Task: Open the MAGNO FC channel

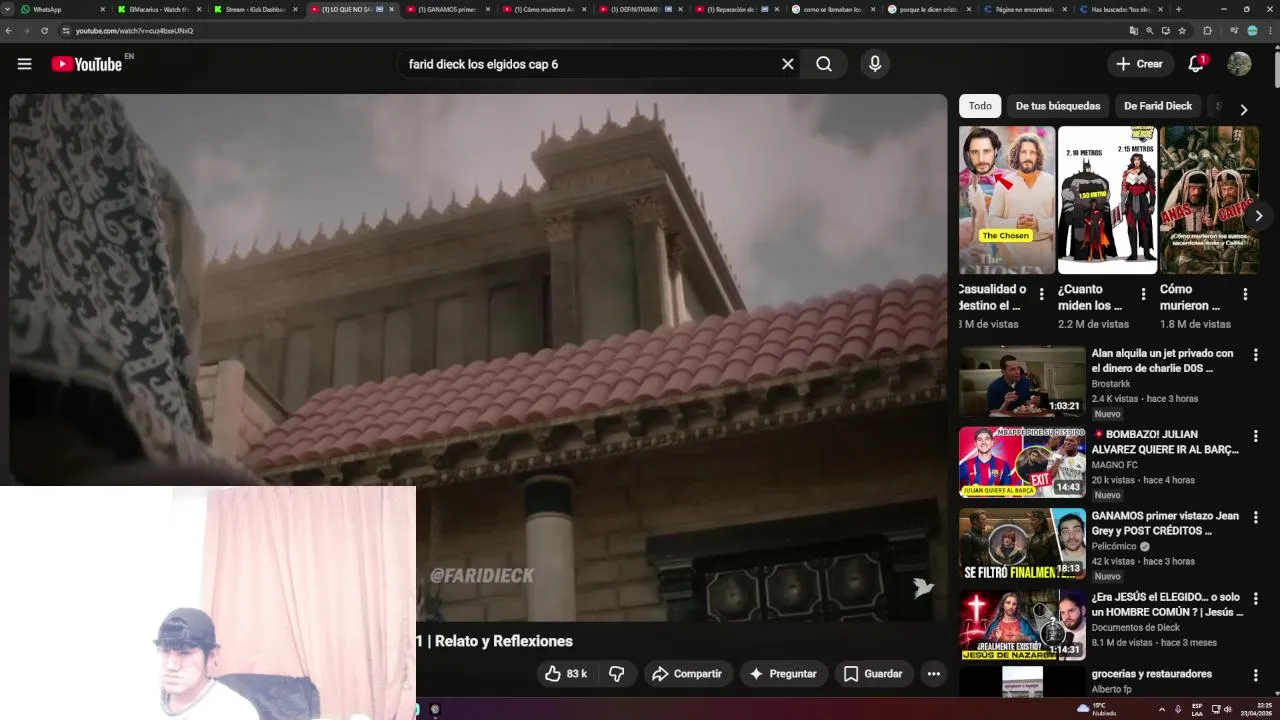Action: pos(1114,465)
